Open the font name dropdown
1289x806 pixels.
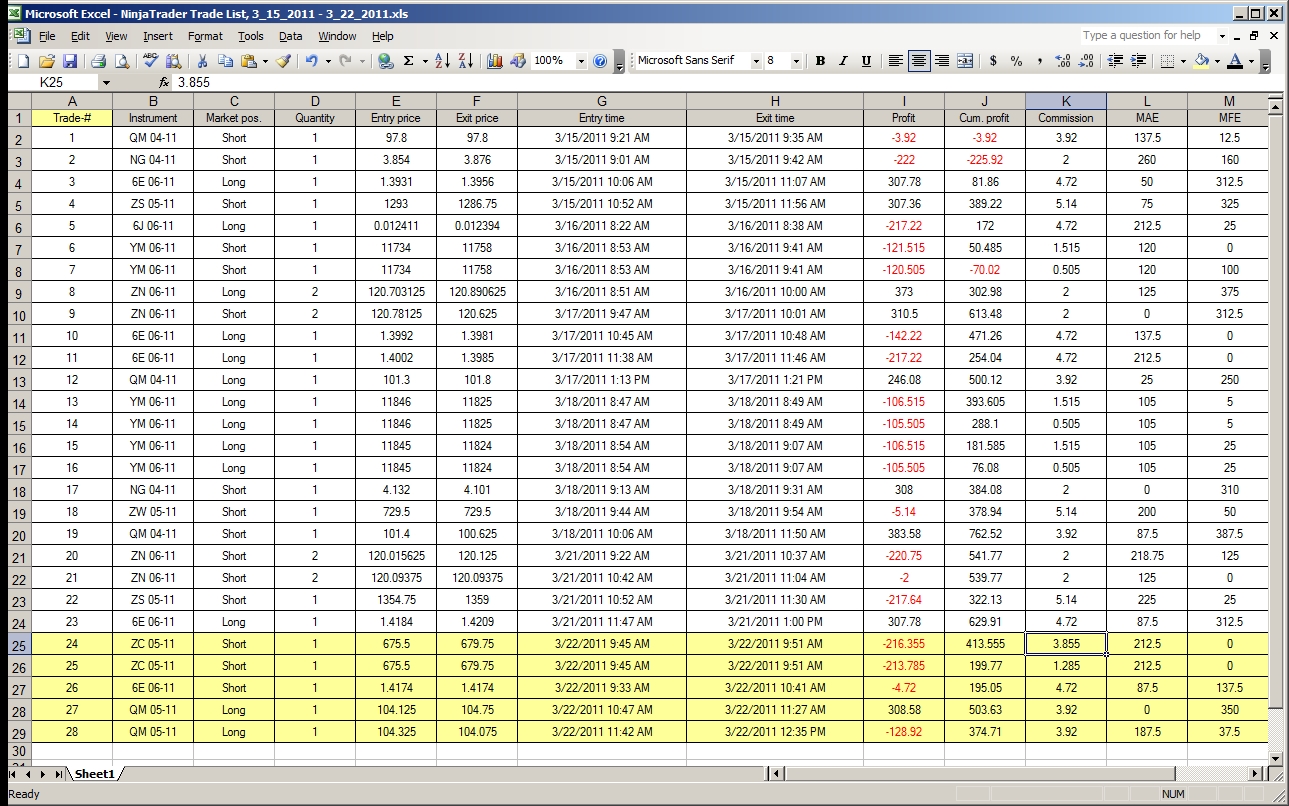coord(755,61)
